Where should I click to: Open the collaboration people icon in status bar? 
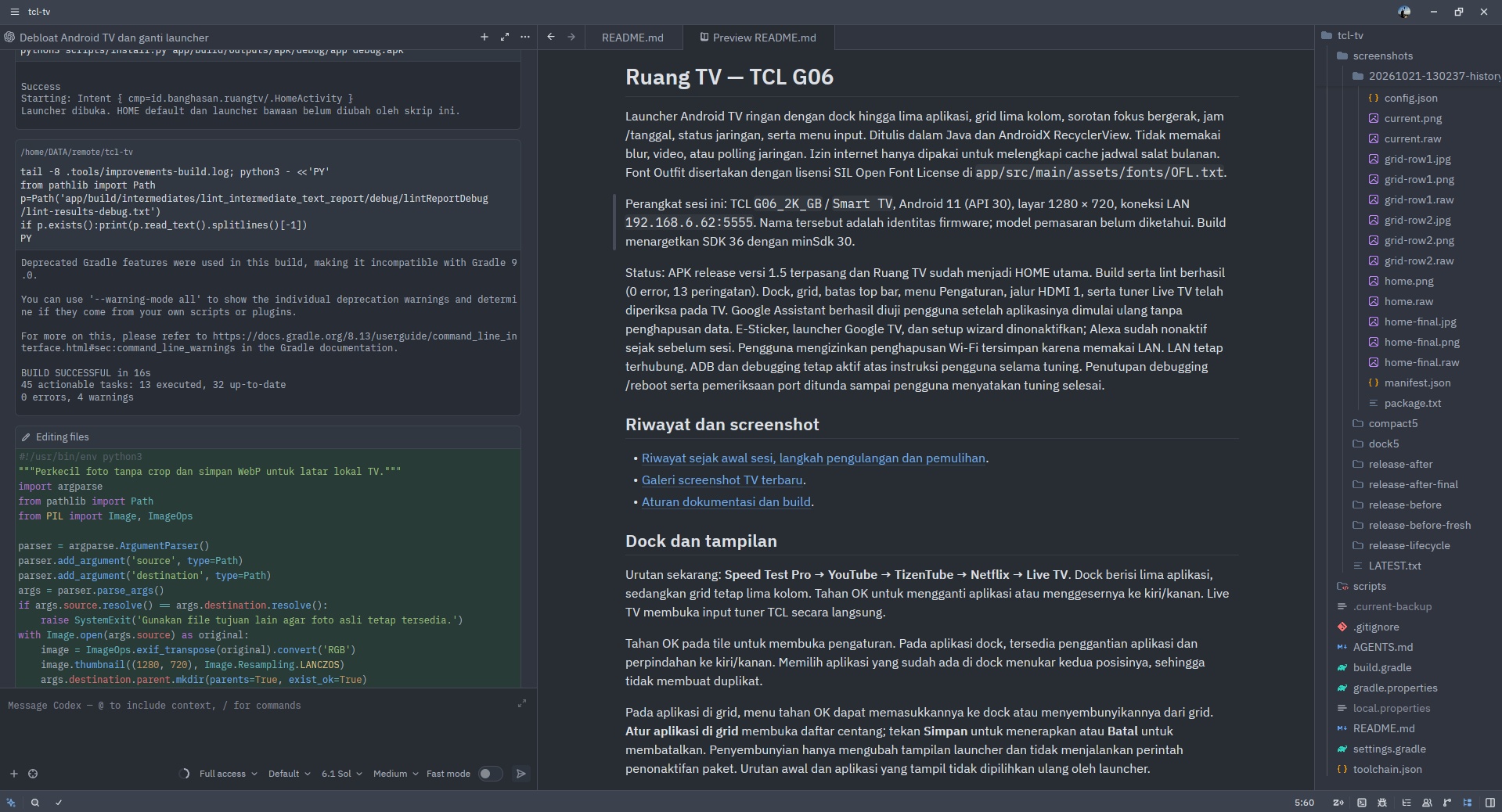point(1427,802)
